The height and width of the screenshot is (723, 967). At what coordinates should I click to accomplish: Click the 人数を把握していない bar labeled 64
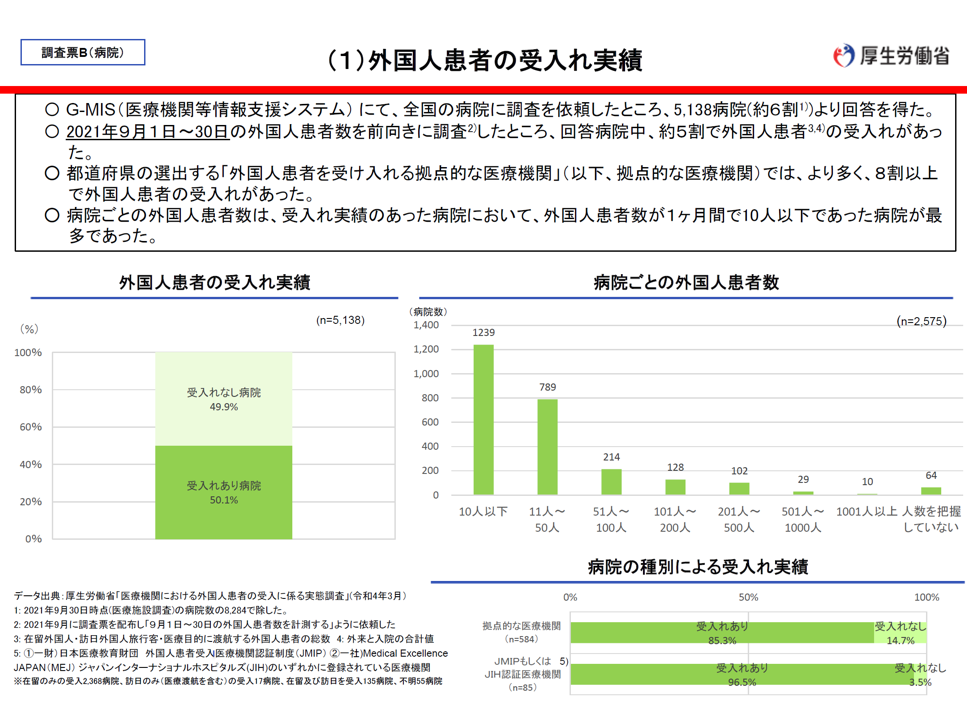click(931, 491)
